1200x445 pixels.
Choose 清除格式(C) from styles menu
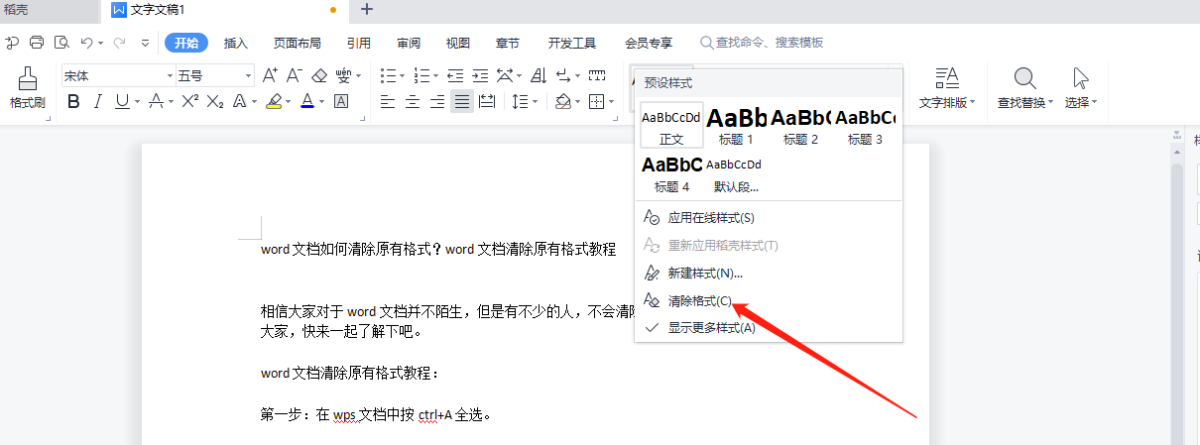click(698, 300)
